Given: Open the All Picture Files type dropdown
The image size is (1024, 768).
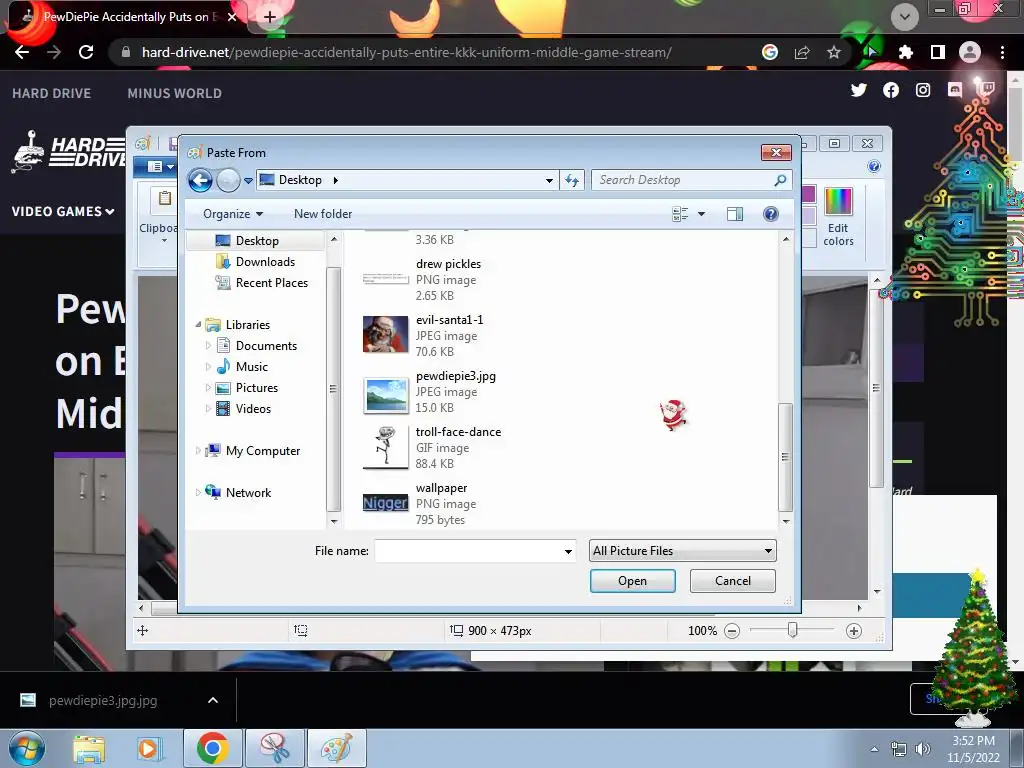Looking at the screenshot, I should point(682,551).
